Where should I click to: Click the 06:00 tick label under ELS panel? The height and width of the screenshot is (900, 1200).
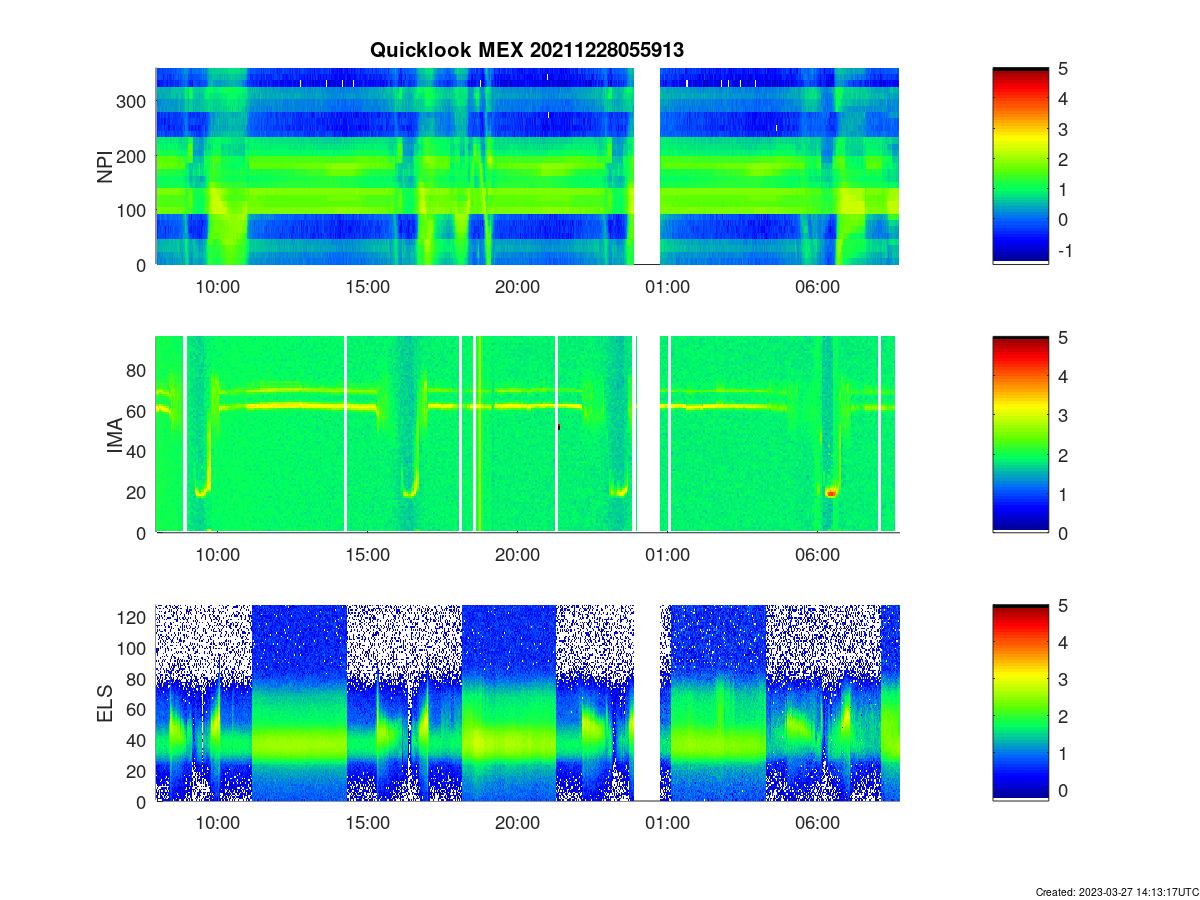(x=817, y=822)
